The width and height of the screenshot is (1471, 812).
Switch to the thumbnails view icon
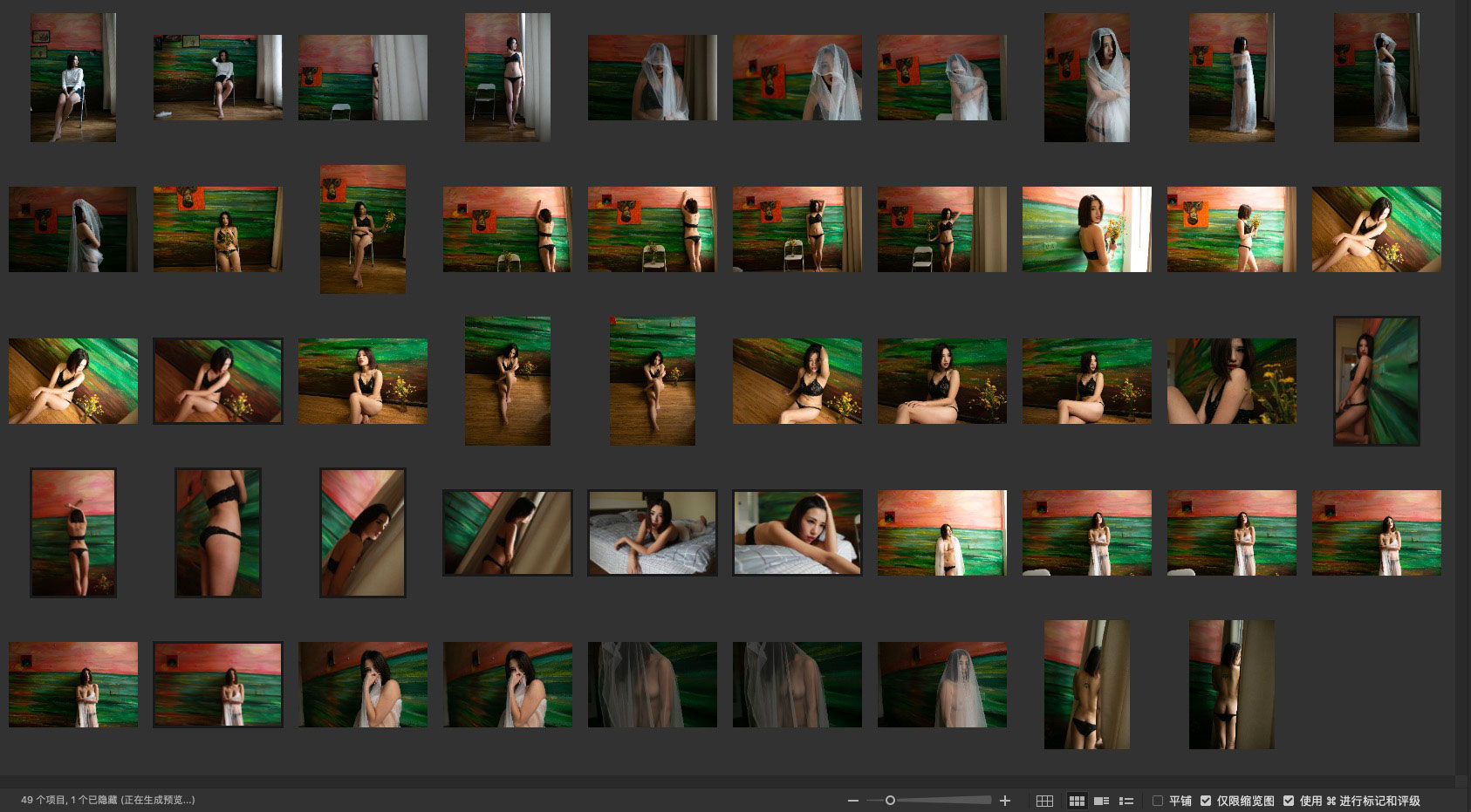coord(1077,801)
